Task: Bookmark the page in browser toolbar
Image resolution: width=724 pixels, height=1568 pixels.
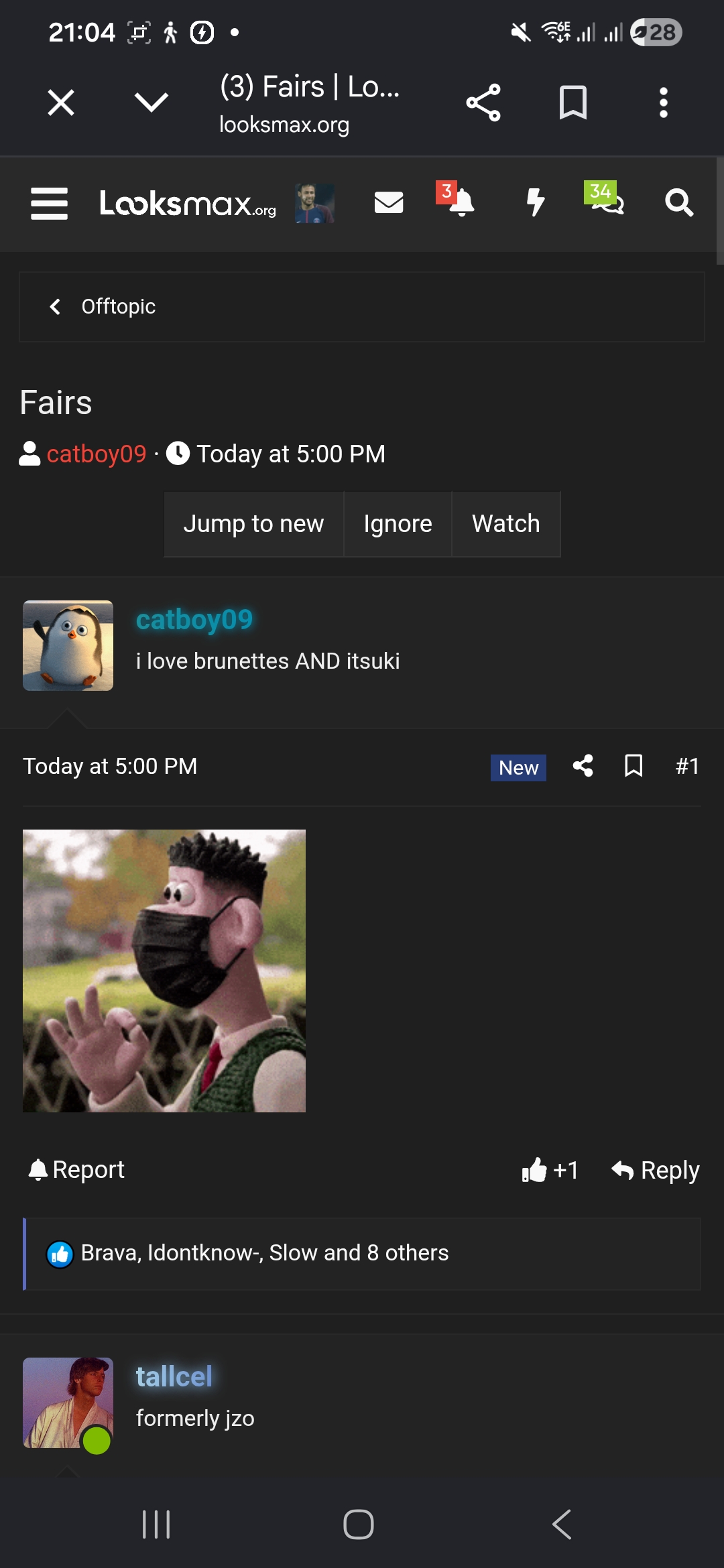Action: [573, 103]
